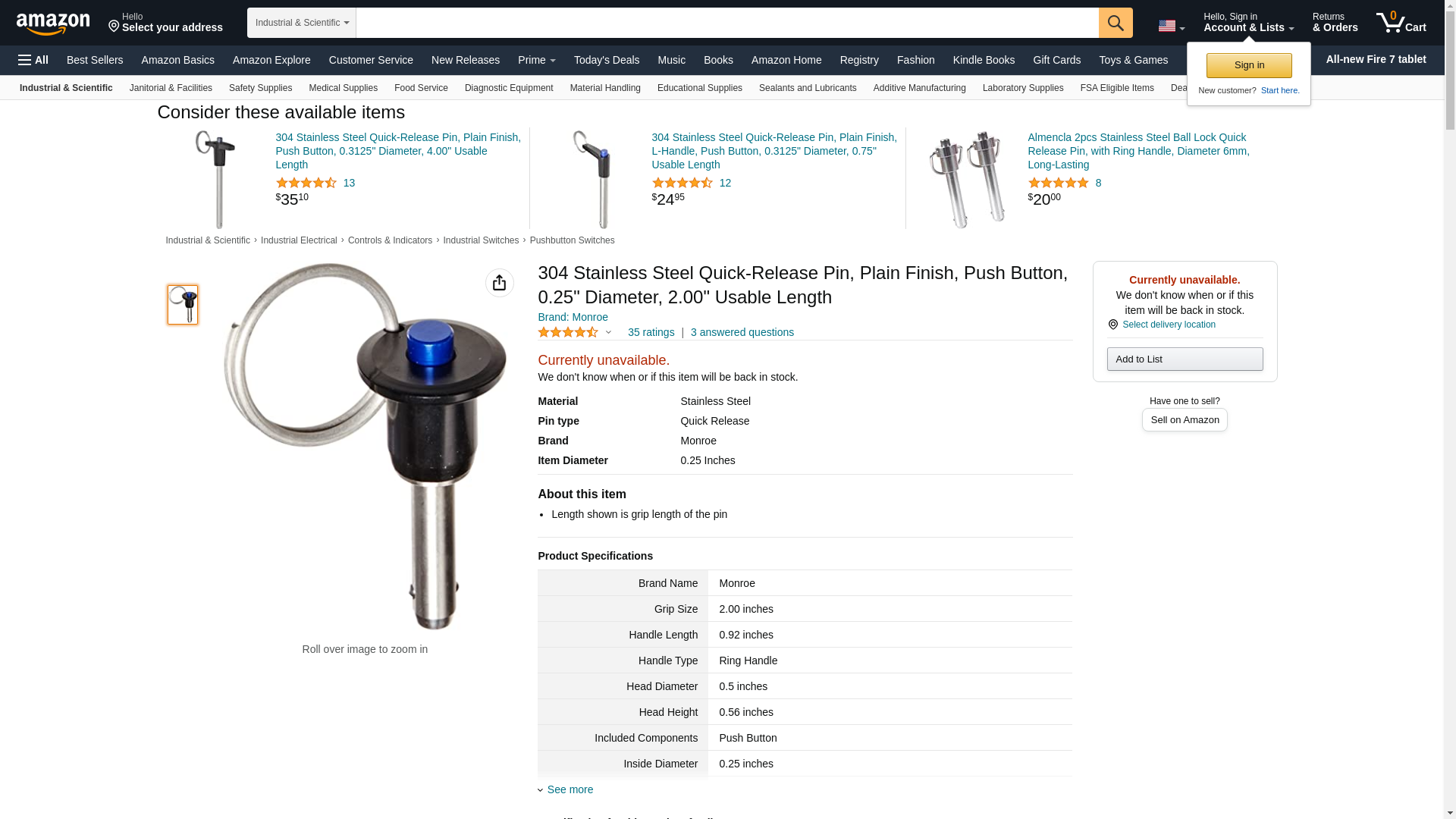
Task: Open Today's Deals nav item
Action: pos(607,60)
